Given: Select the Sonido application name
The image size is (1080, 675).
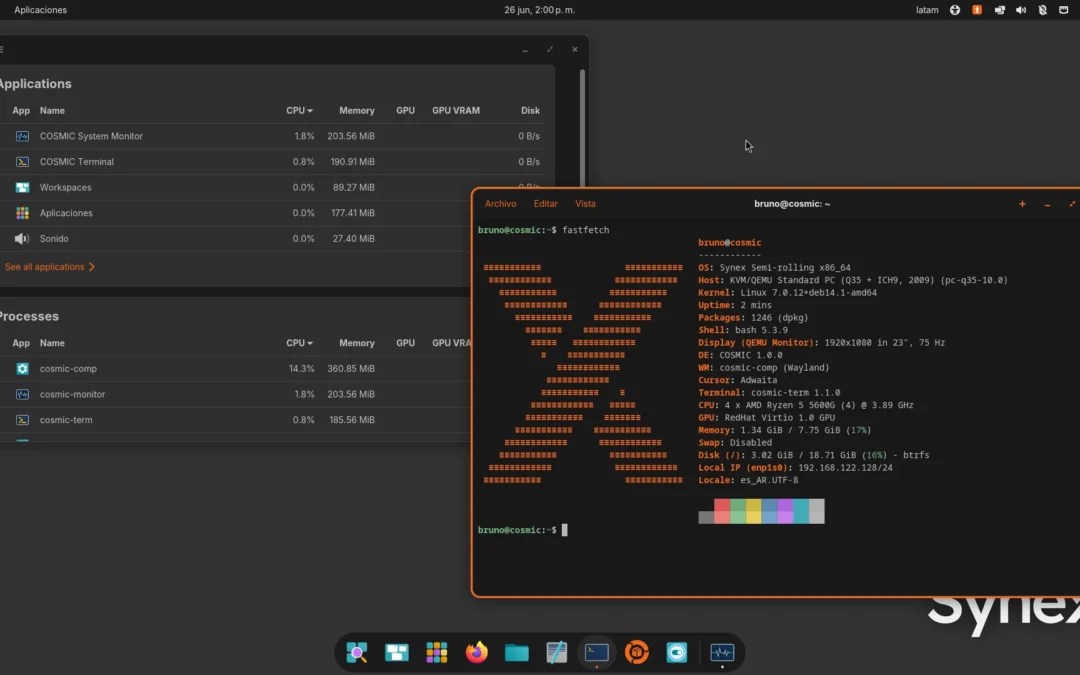Looking at the screenshot, I should point(54,238).
